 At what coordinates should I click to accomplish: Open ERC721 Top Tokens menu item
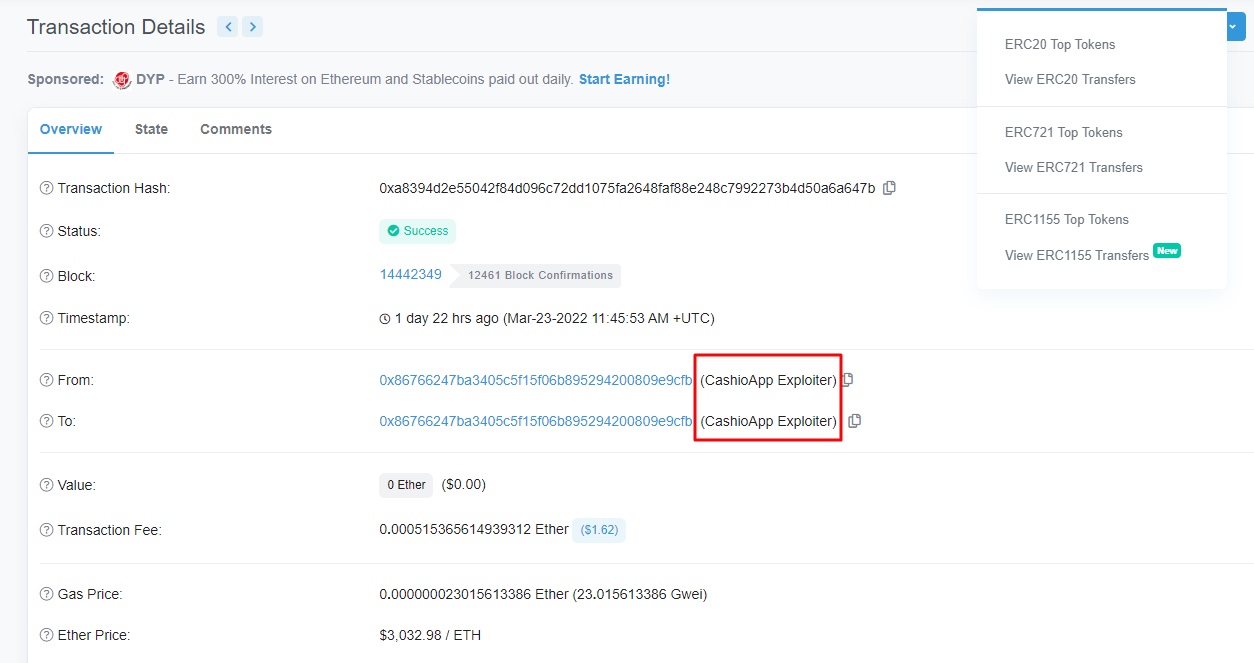tap(1064, 132)
